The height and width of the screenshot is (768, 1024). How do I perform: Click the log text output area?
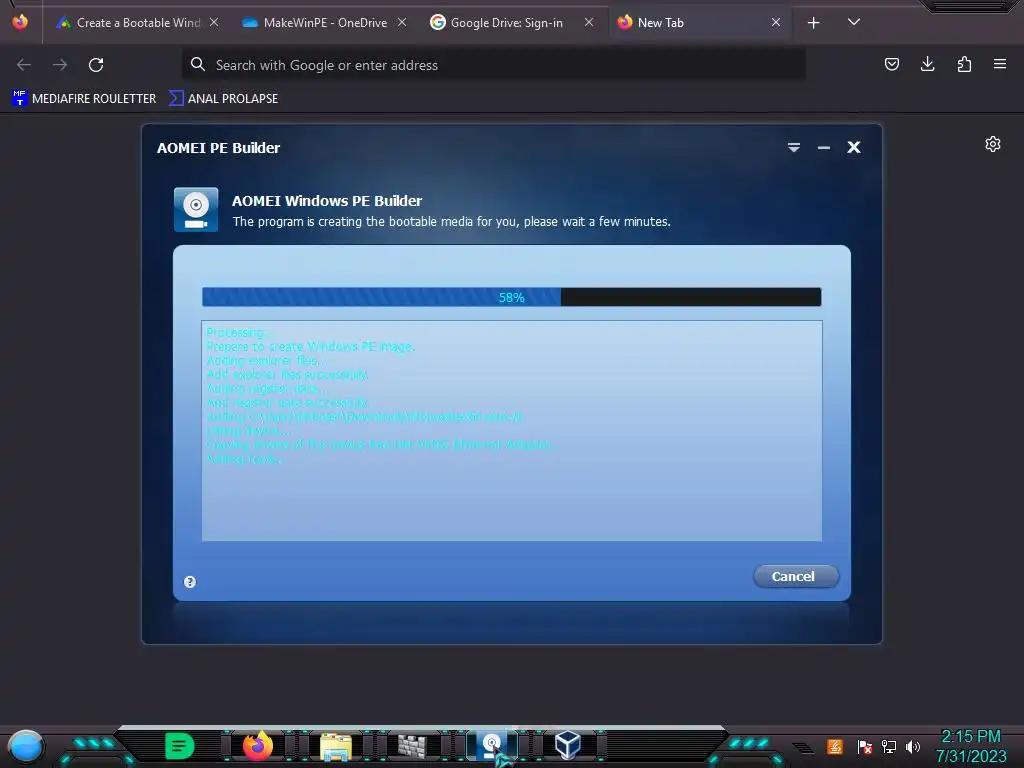coord(511,430)
